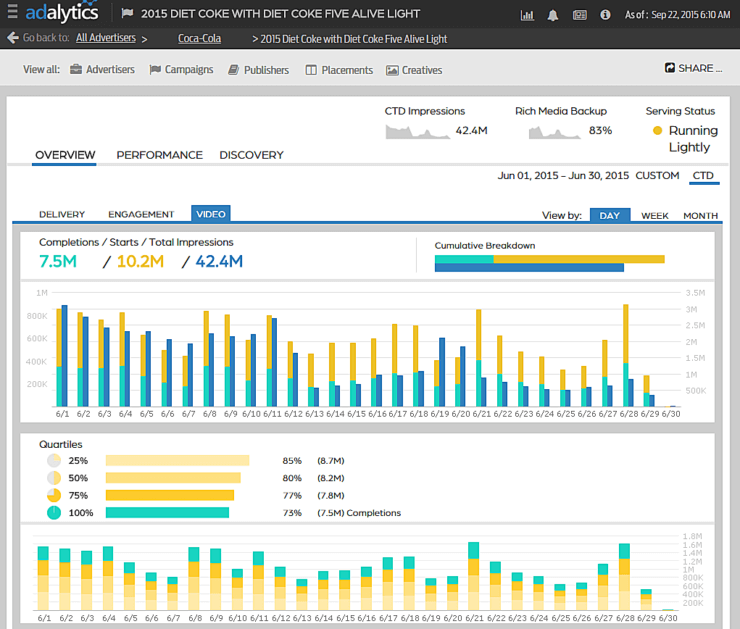This screenshot has height=629, width=740.
Task: Click the 6/1 blue impressions bar in top chart
Action: pos(65,356)
